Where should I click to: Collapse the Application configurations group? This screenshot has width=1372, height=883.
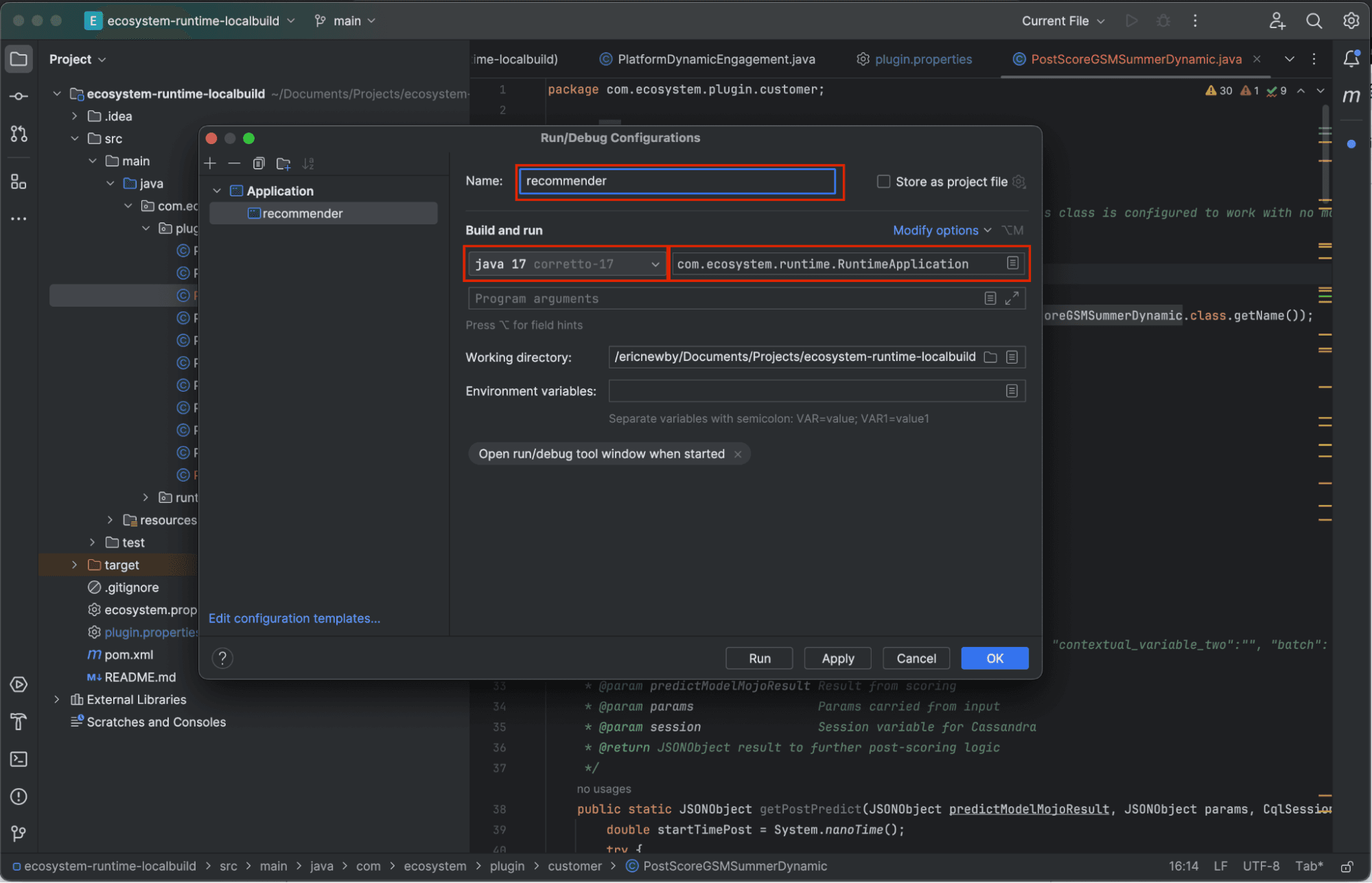point(217,190)
